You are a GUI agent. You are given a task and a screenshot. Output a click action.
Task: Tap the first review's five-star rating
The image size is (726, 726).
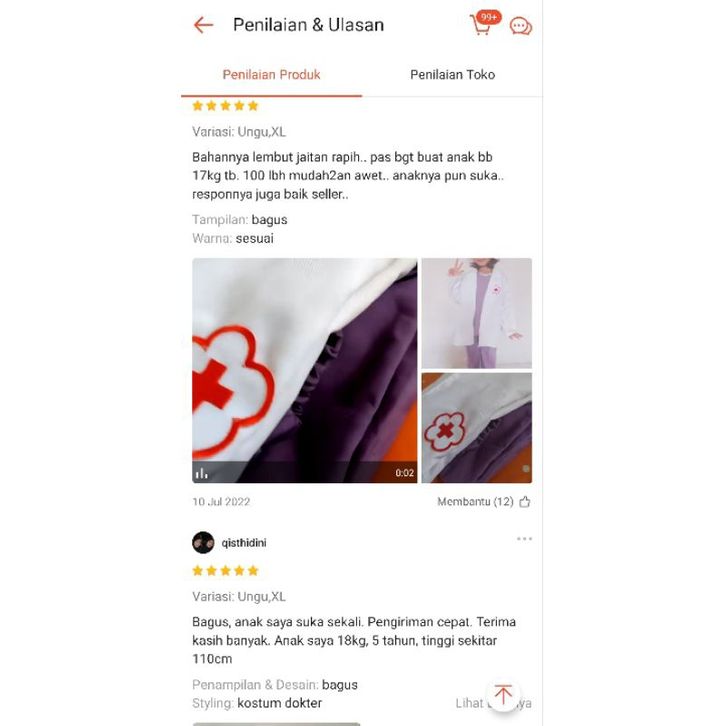(225, 106)
